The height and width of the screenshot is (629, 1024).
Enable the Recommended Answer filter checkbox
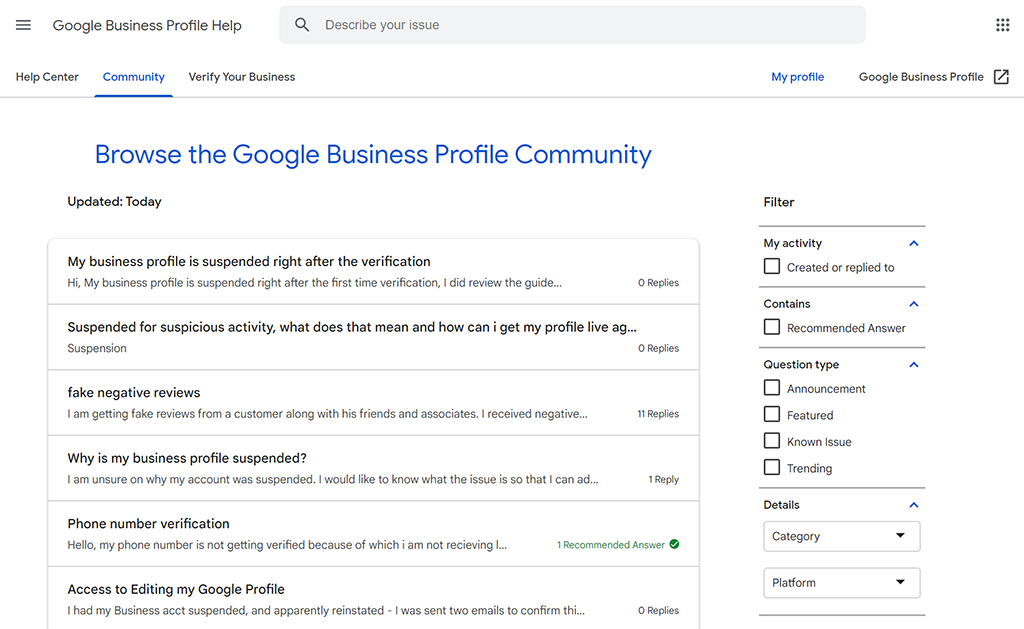[772, 327]
